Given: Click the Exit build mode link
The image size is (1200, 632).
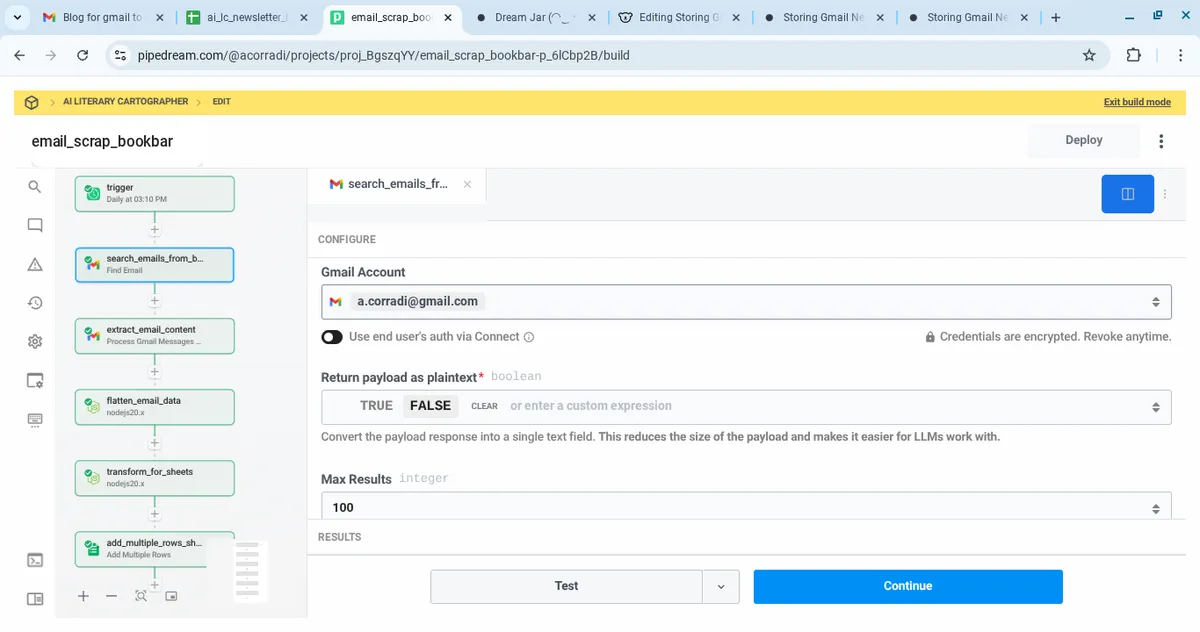Looking at the screenshot, I should 1136,102.
